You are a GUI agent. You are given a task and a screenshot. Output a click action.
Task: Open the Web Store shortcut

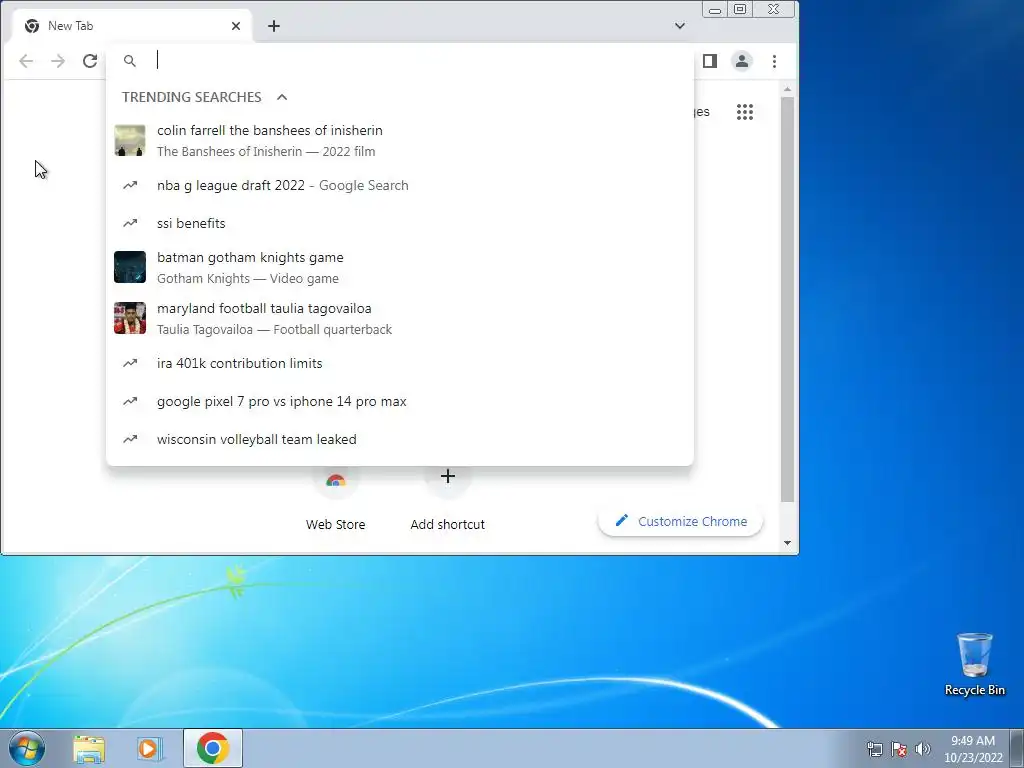coord(336,500)
